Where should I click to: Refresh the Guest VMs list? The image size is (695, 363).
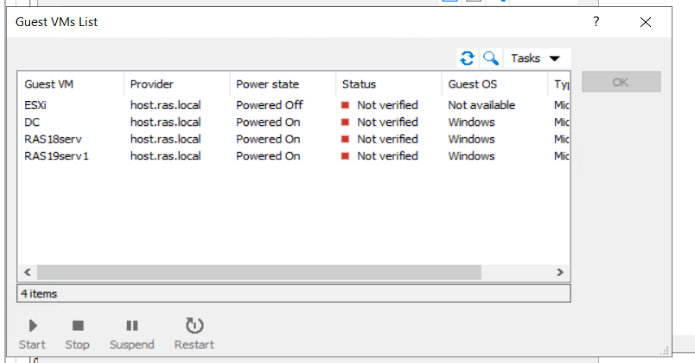467,58
